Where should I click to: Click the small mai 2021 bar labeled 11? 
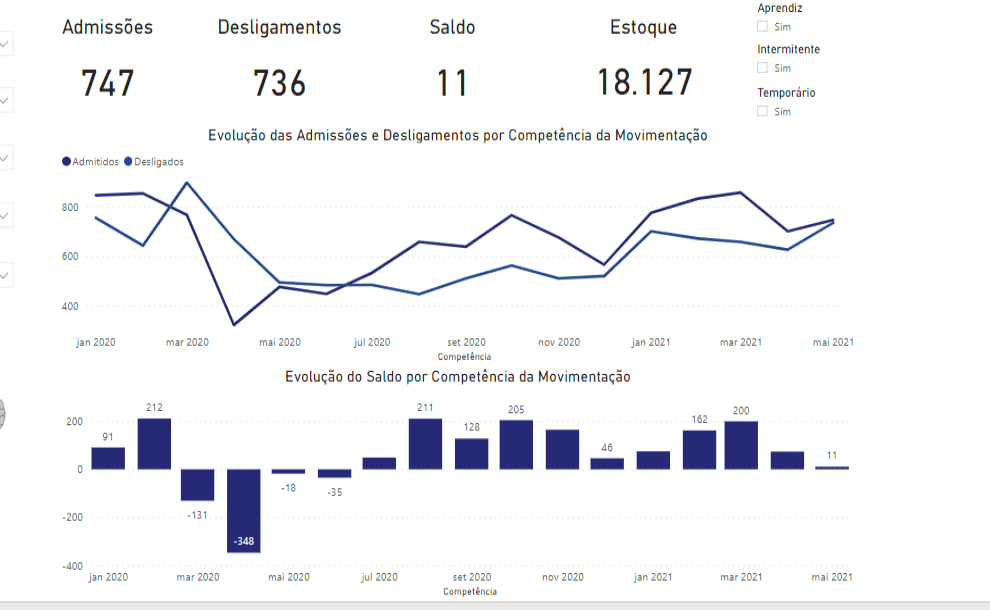click(832, 468)
